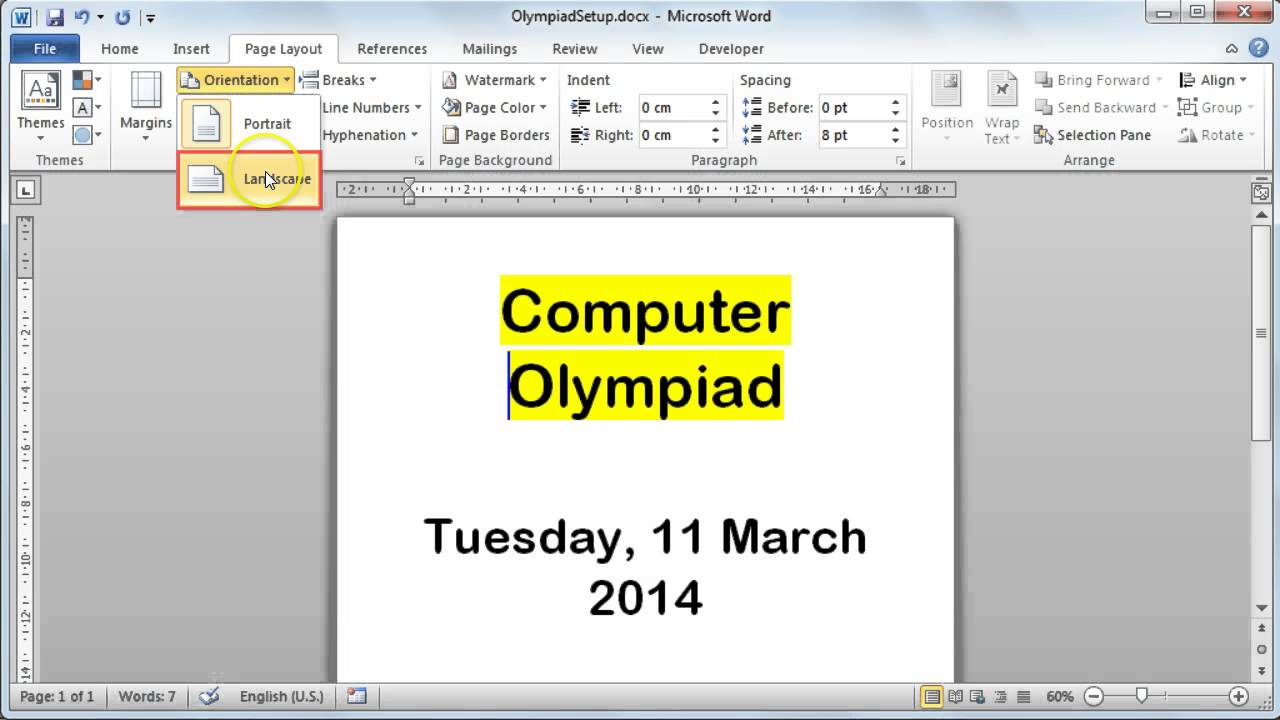Open the Hyphenation dropdown
Image resolution: width=1280 pixels, height=720 pixels.
point(370,135)
